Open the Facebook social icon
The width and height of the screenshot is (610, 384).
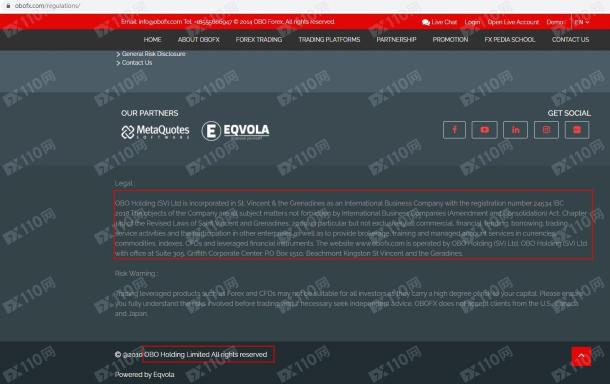(x=454, y=130)
